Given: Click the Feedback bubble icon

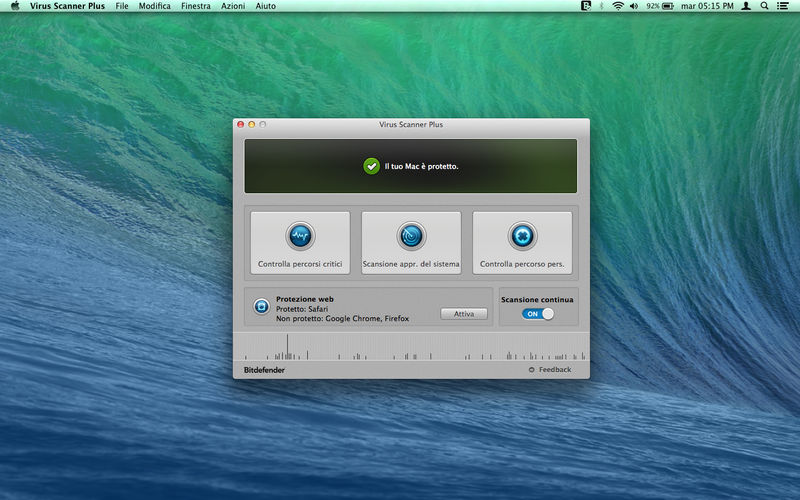Looking at the screenshot, I should pos(531,369).
